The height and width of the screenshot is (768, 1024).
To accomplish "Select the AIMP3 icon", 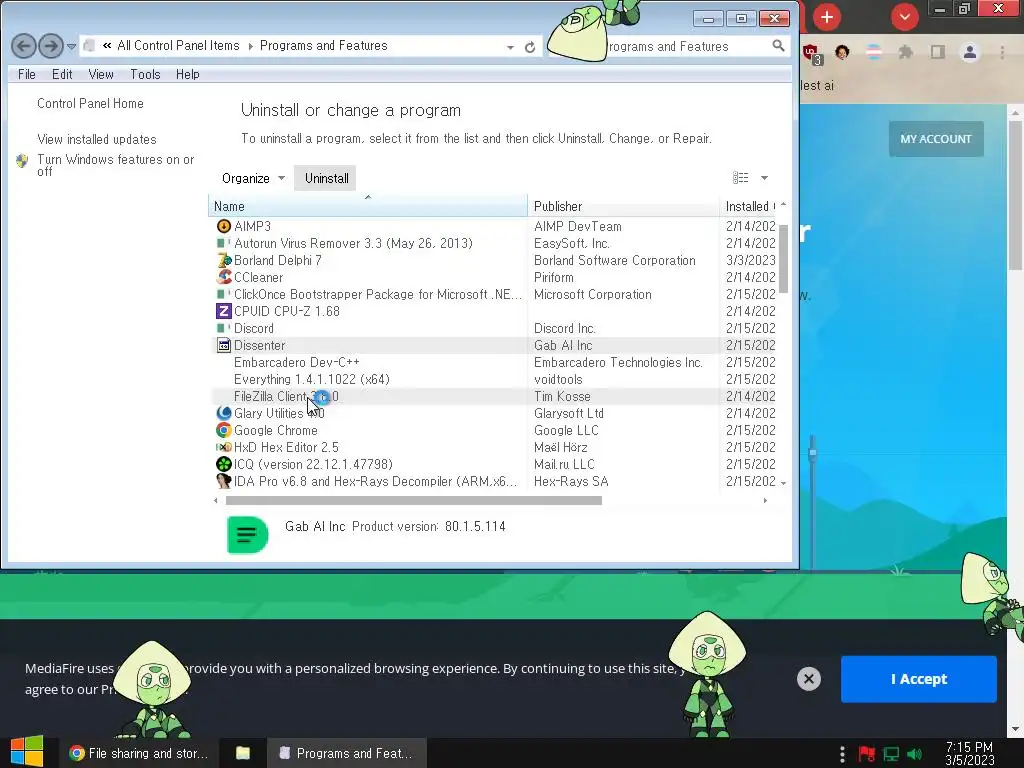I will pos(224,226).
